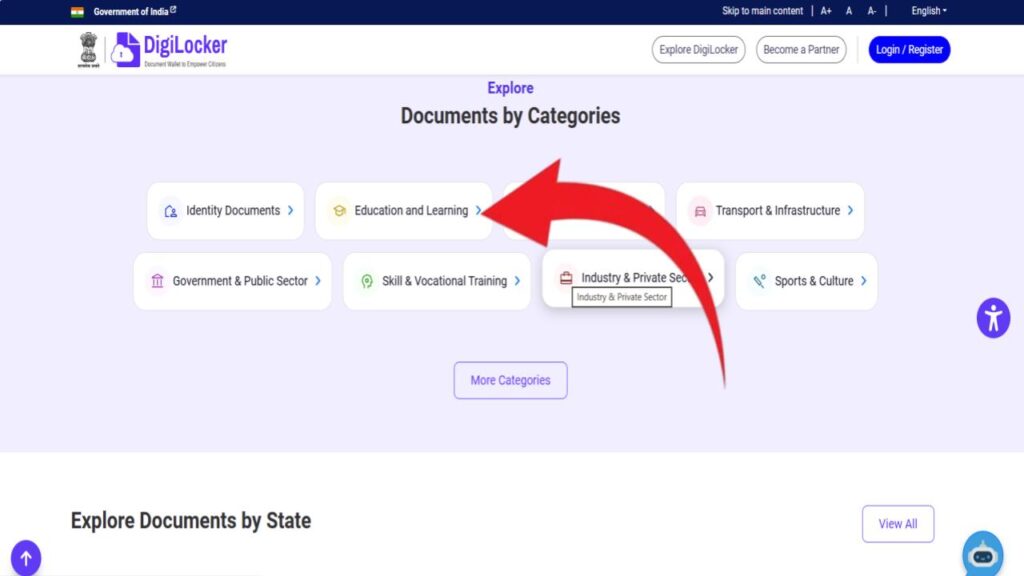This screenshot has width=1024, height=576.
Task: Click the More Categories button
Action: point(510,380)
